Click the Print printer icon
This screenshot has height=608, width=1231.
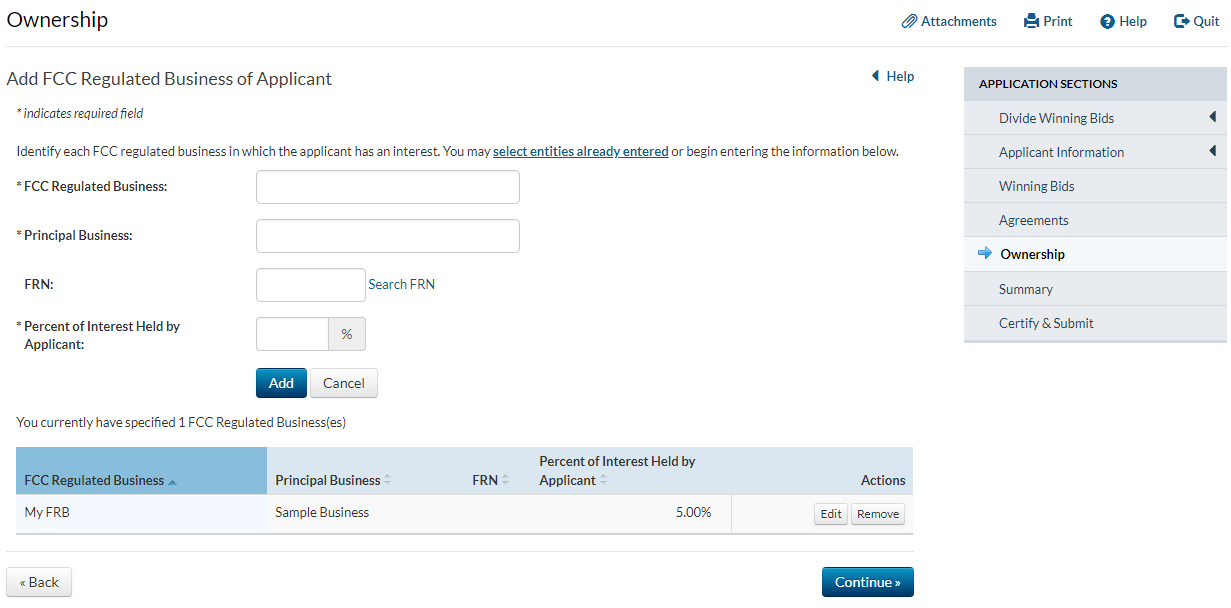coord(1032,21)
